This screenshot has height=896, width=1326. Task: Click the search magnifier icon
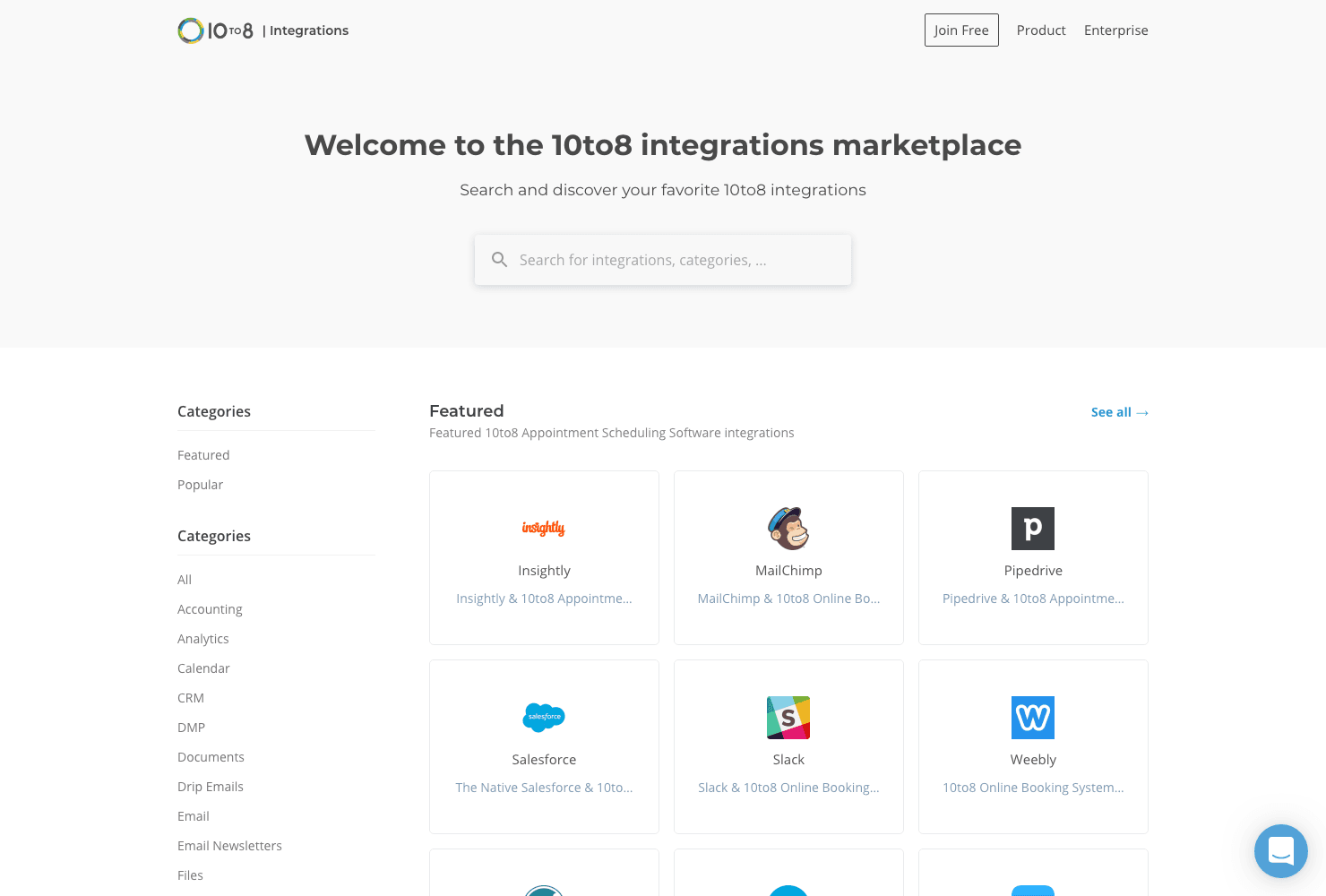pos(500,260)
